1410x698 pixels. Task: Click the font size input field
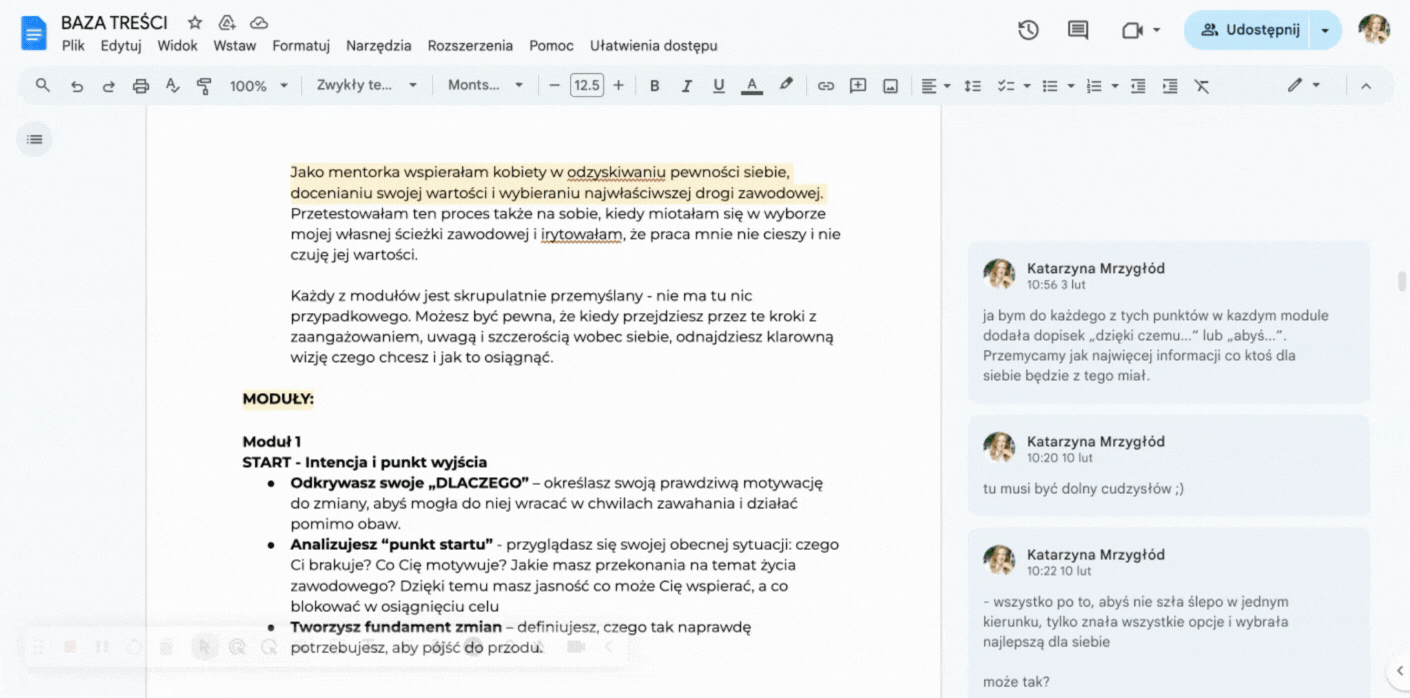pyautogui.click(x=587, y=86)
